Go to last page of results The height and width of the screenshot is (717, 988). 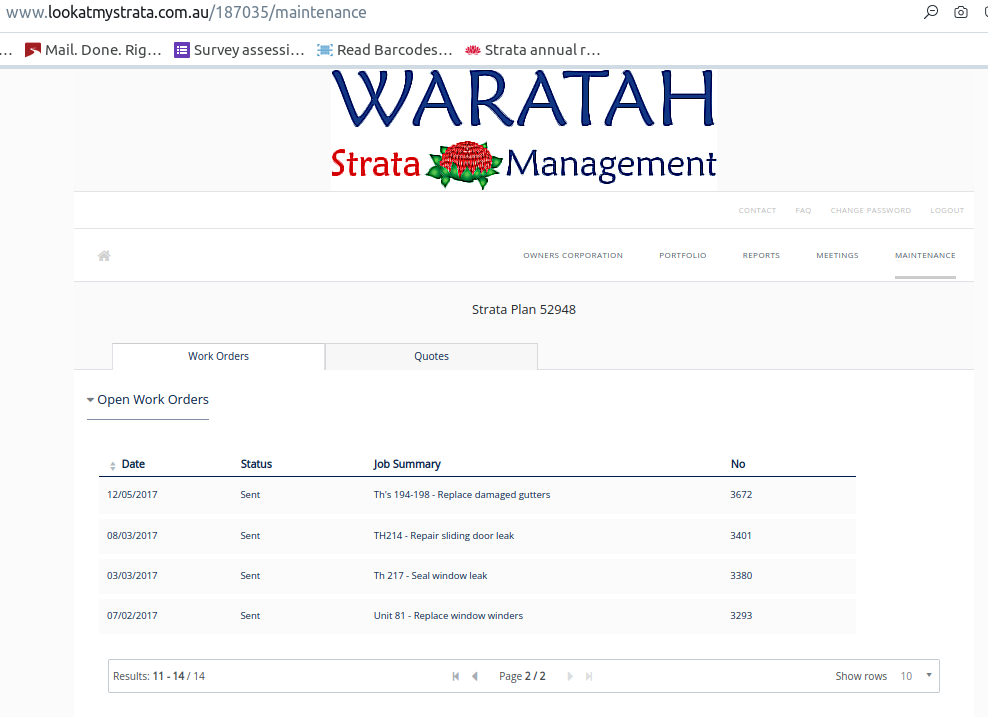click(x=589, y=676)
